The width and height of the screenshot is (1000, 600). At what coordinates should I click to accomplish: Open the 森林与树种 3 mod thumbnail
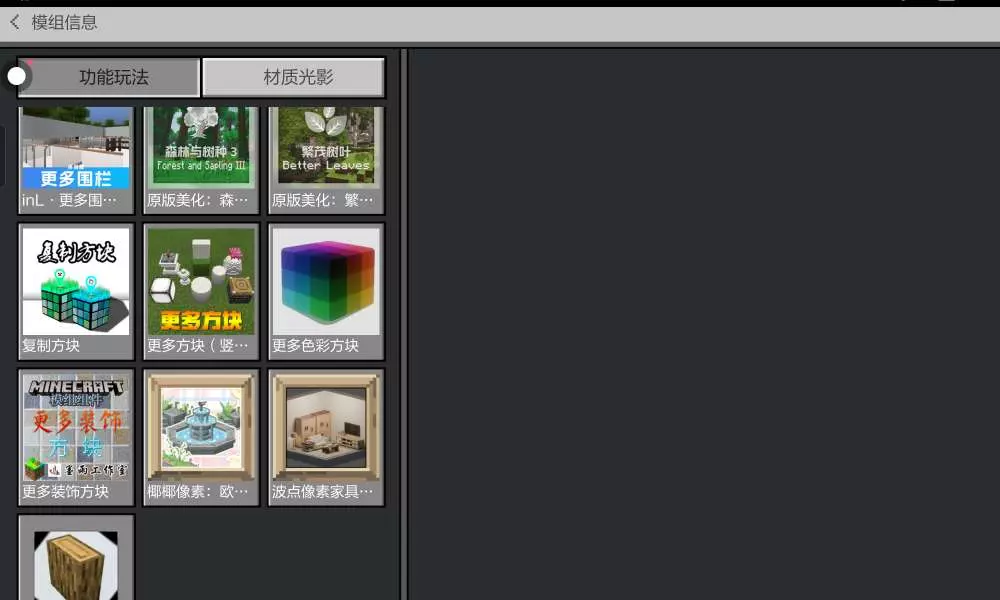(x=201, y=148)
